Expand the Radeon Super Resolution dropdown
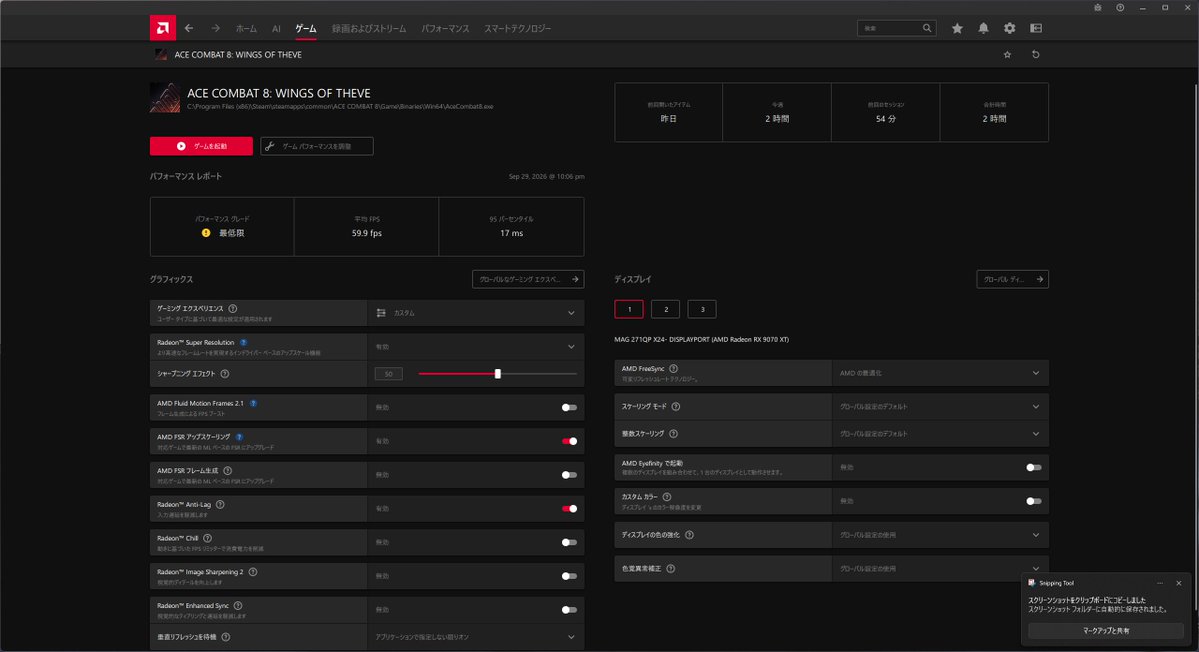The image size is (1199, 652). (x=476, y=346)
